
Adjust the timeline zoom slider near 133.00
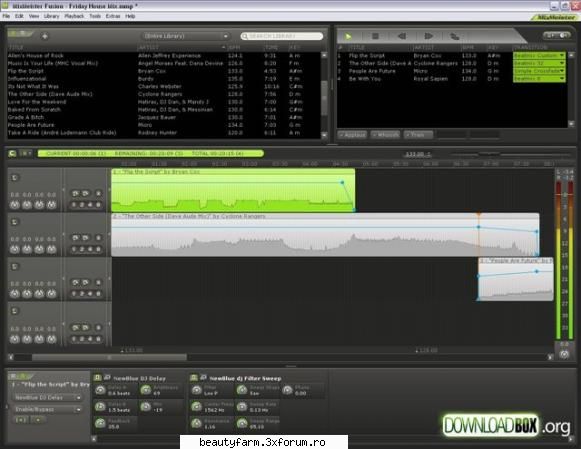(489, 154)
